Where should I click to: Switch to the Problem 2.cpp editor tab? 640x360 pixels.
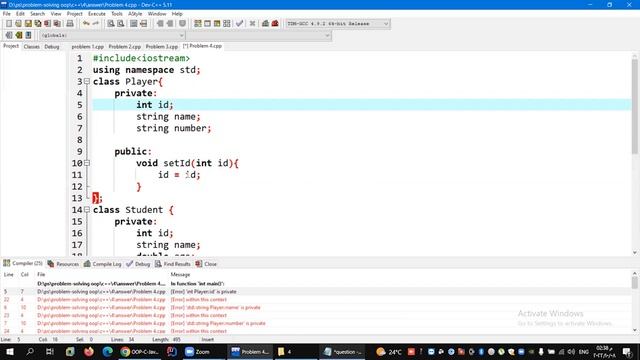click(x=124, y=47)
